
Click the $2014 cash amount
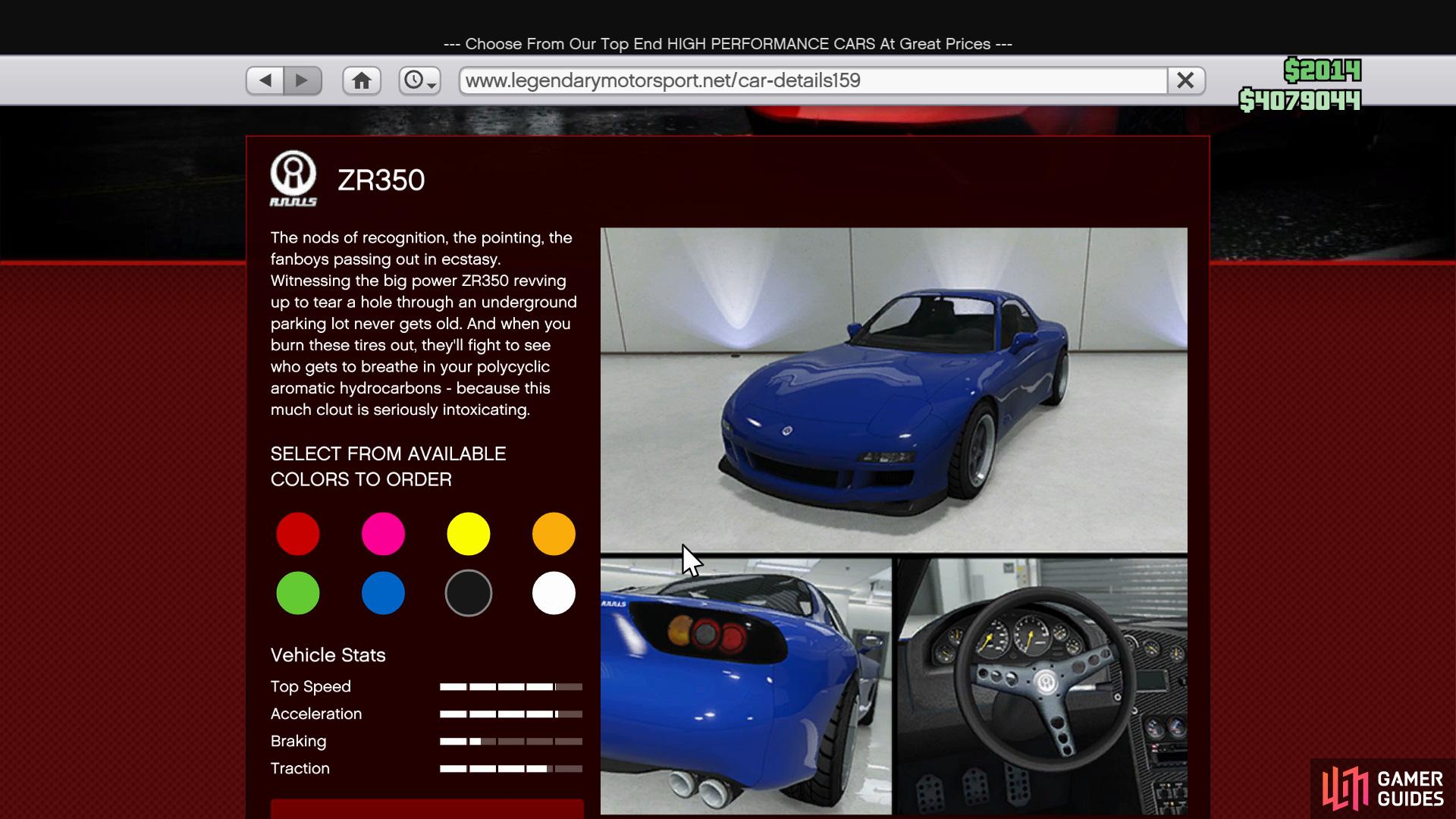coord(1323,71)
